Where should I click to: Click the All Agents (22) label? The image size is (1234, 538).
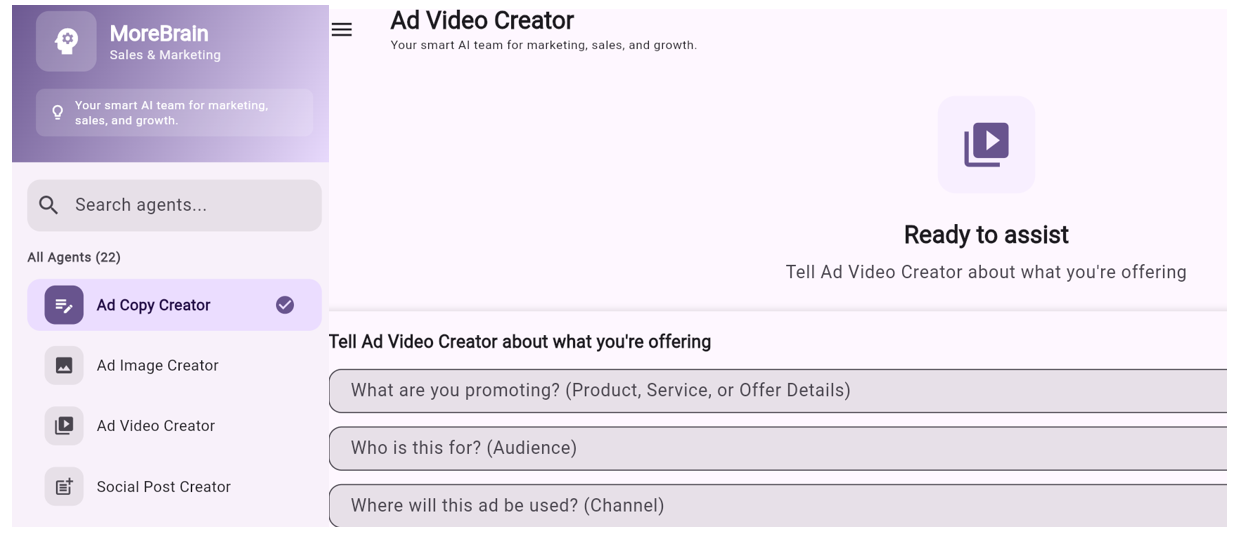pos(74,257)
